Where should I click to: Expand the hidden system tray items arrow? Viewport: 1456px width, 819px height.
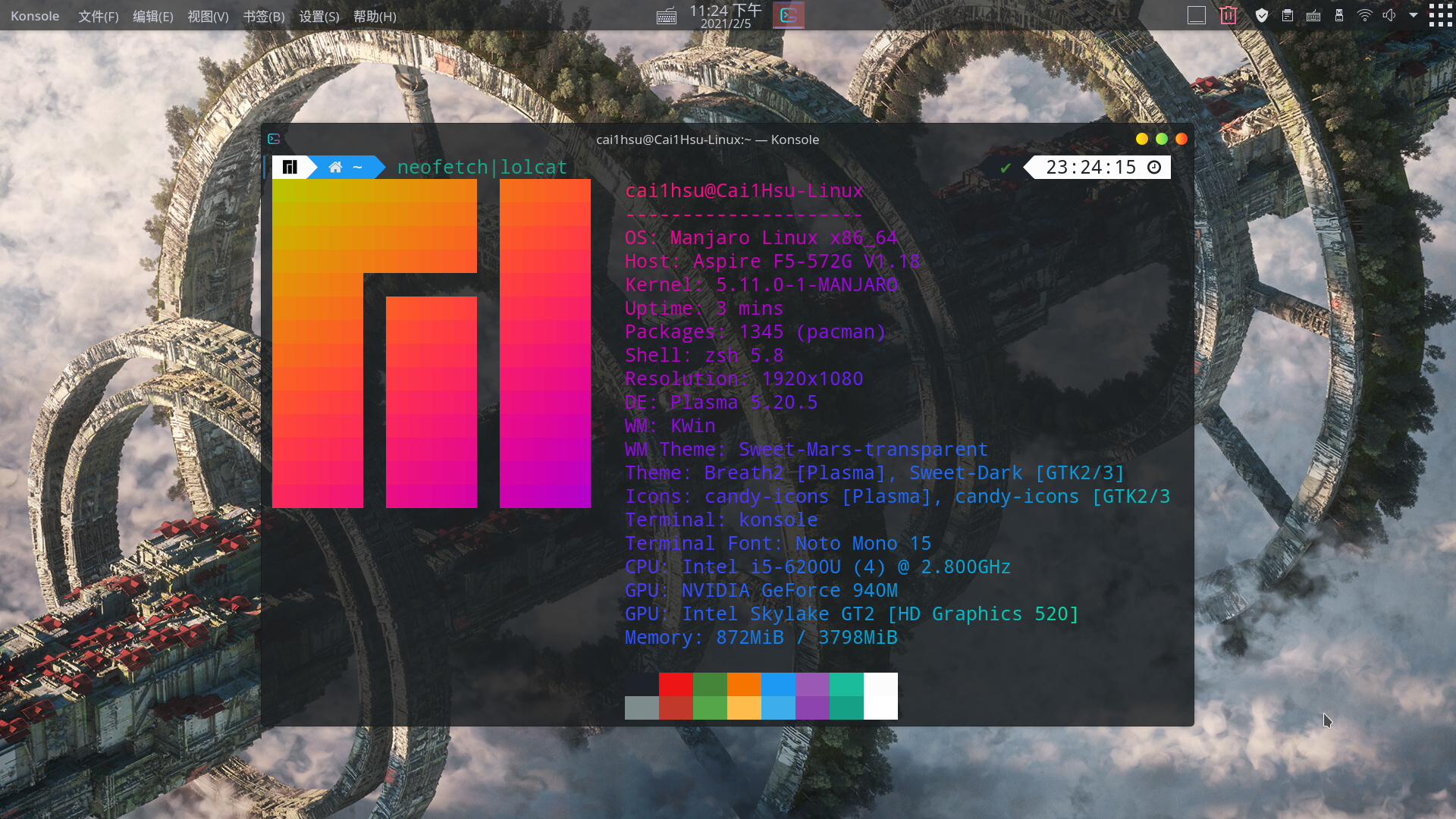tap(1415, 14)
